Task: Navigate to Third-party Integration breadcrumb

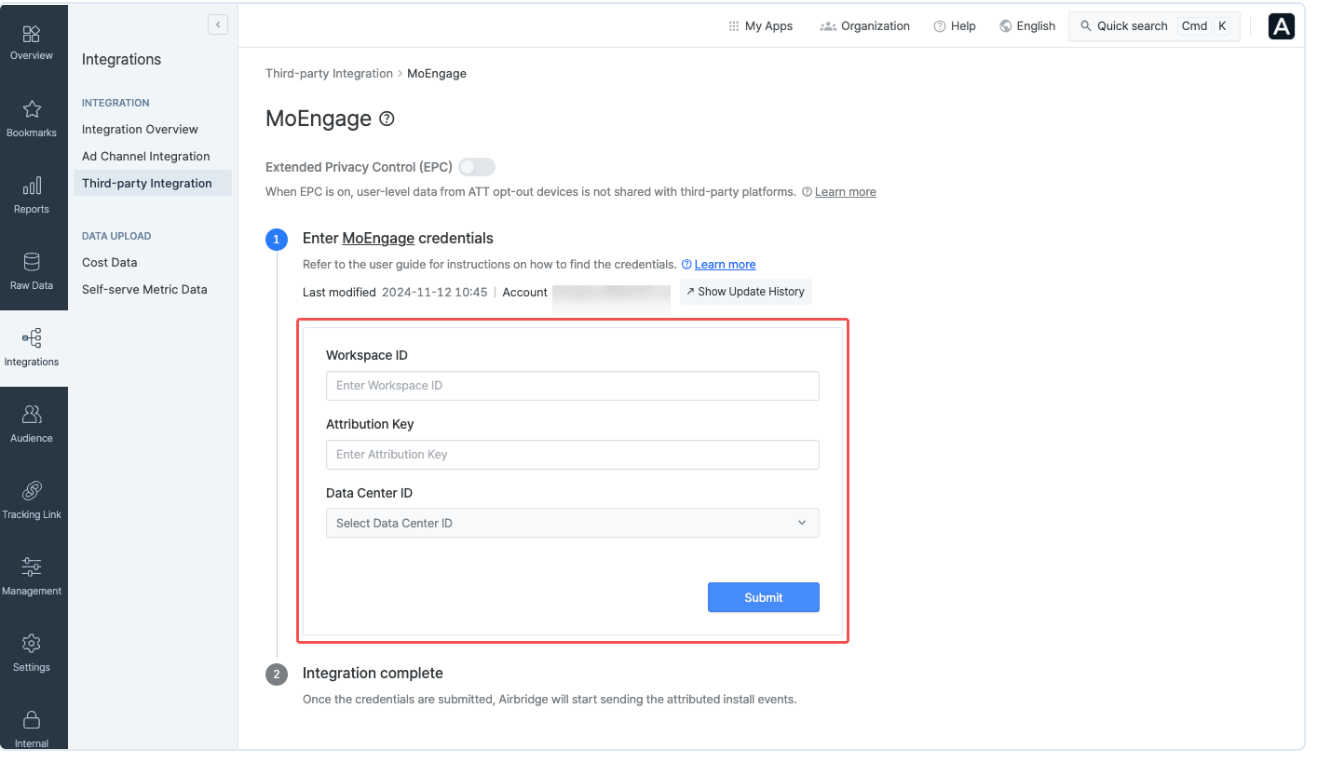Action: [x=329, y=74]
